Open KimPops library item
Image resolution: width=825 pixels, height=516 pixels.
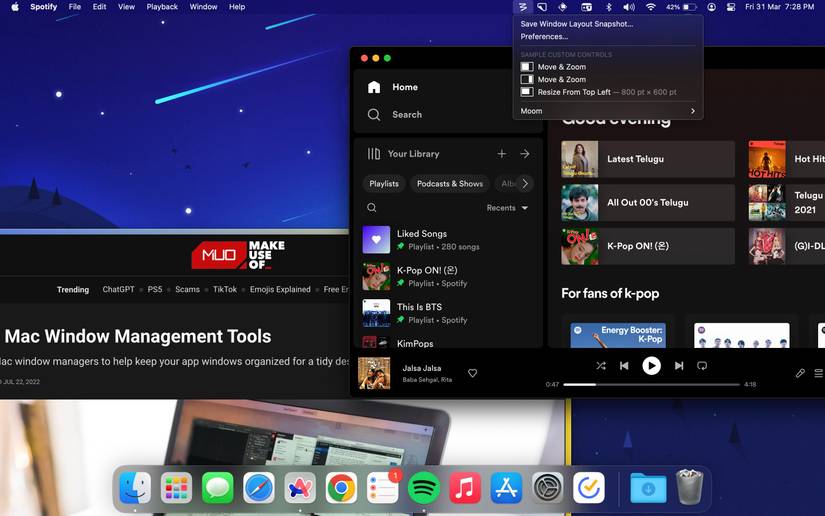(447, 342)
